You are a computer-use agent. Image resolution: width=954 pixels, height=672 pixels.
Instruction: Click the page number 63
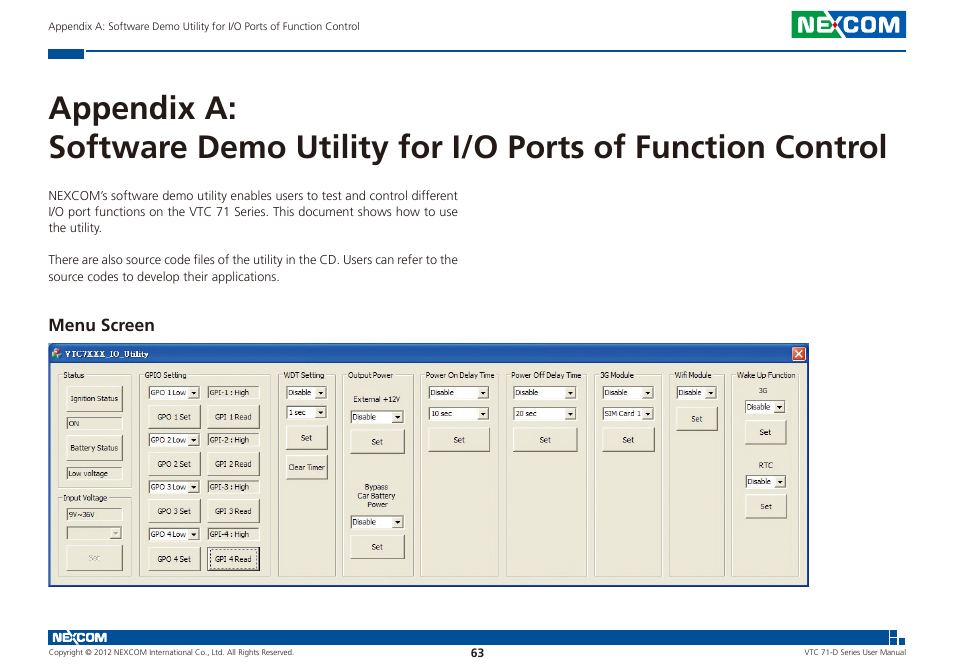[477, 653]
